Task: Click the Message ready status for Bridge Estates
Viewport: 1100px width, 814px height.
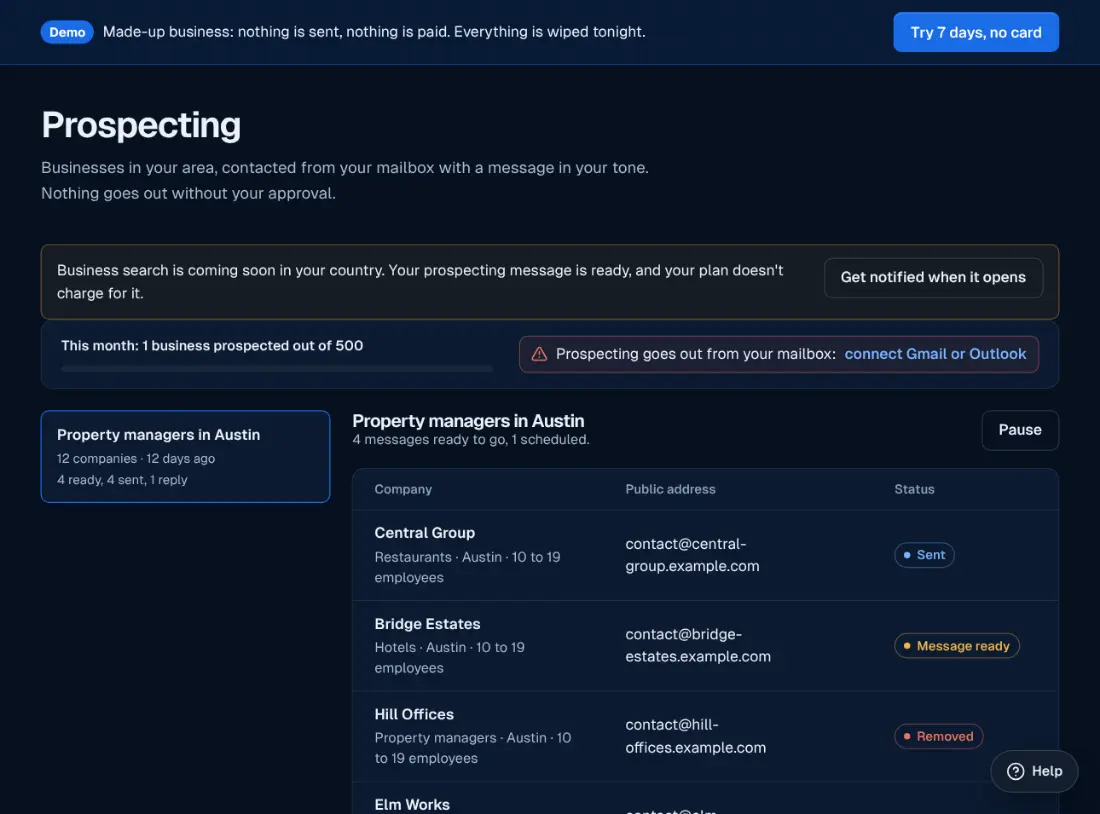Action: (956, 646)
